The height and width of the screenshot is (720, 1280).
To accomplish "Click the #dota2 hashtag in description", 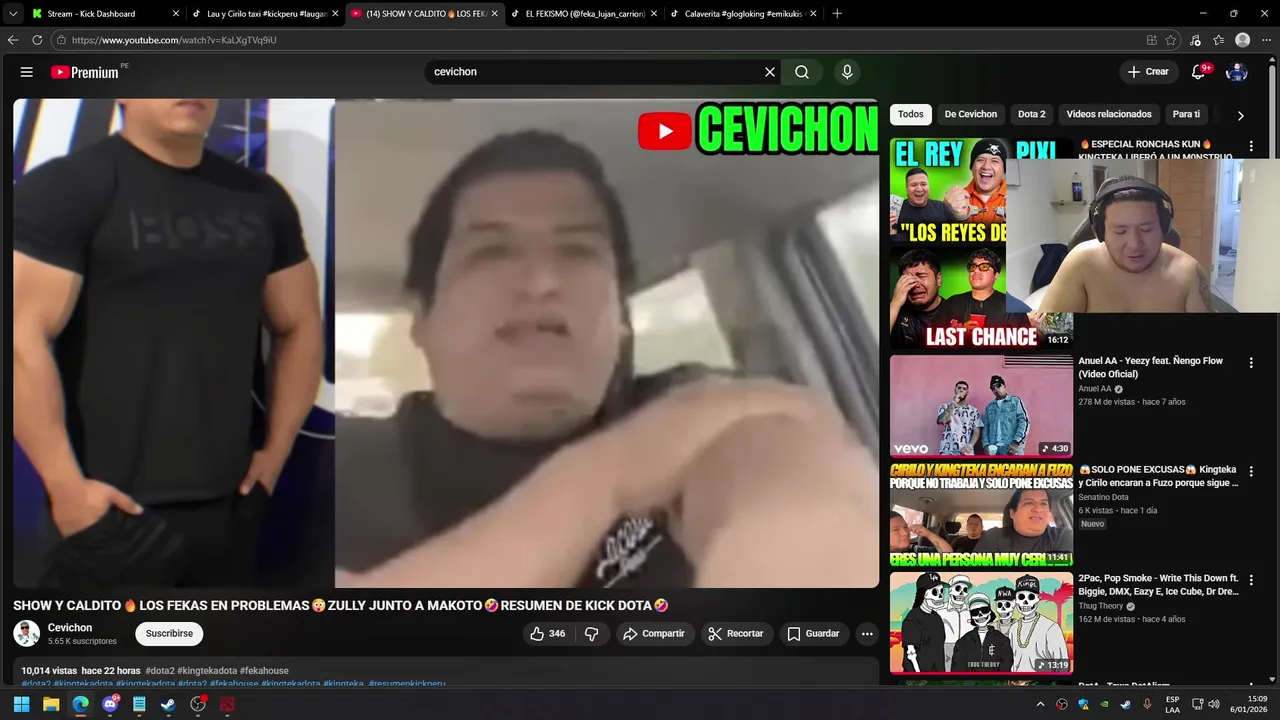I will (160, 671).
